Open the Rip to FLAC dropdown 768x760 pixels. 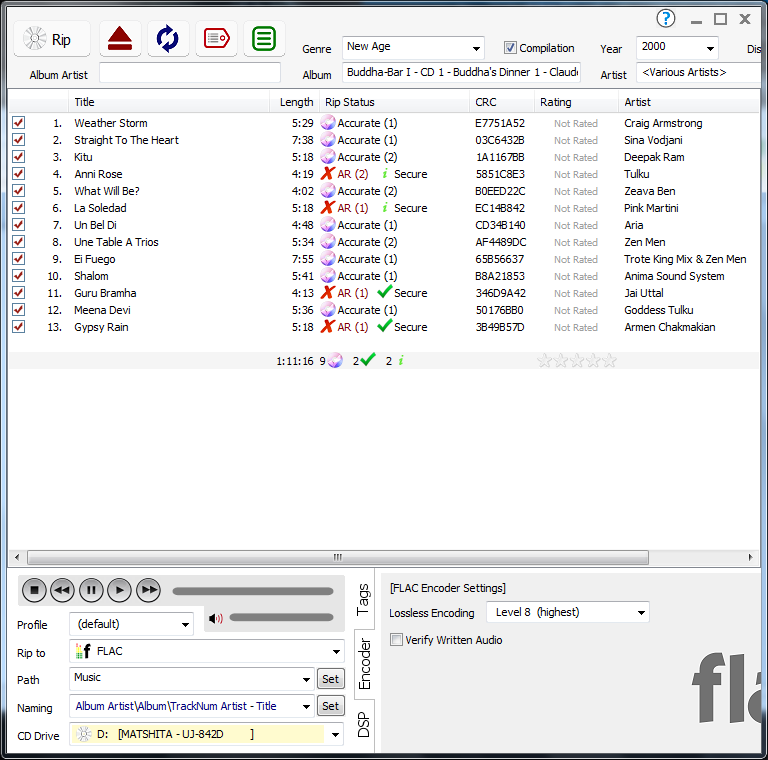(335, 652)
